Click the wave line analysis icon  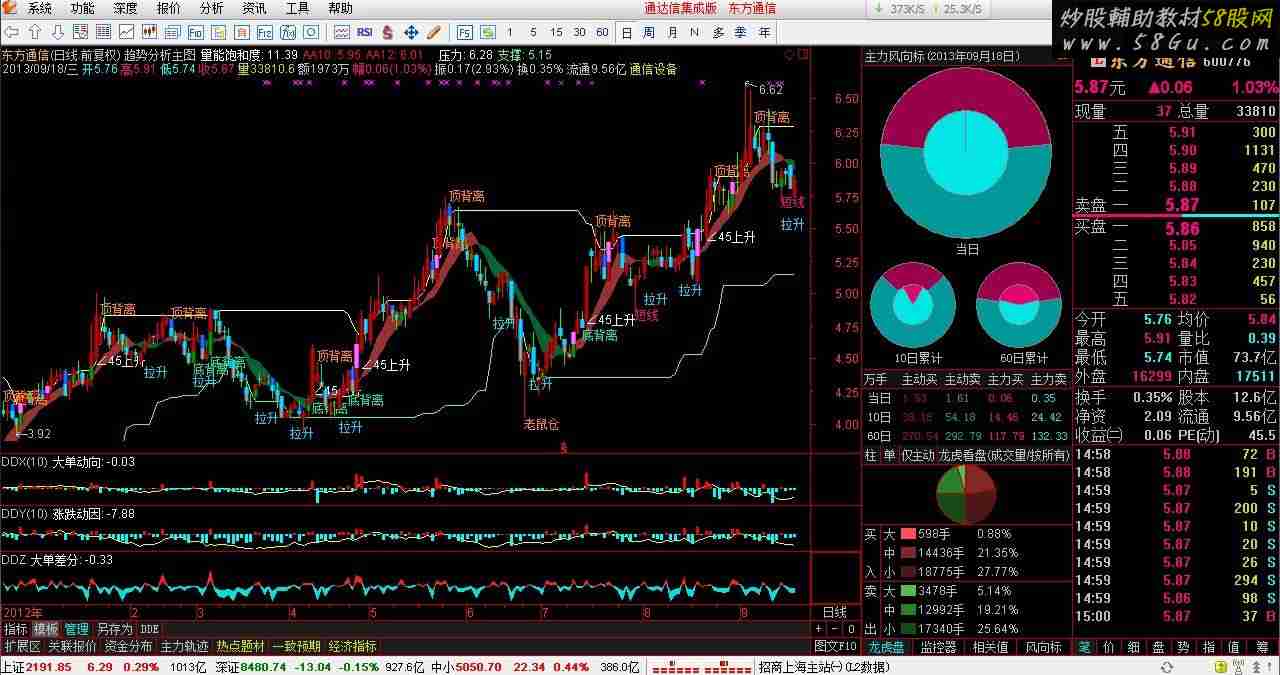pos(342,32)
